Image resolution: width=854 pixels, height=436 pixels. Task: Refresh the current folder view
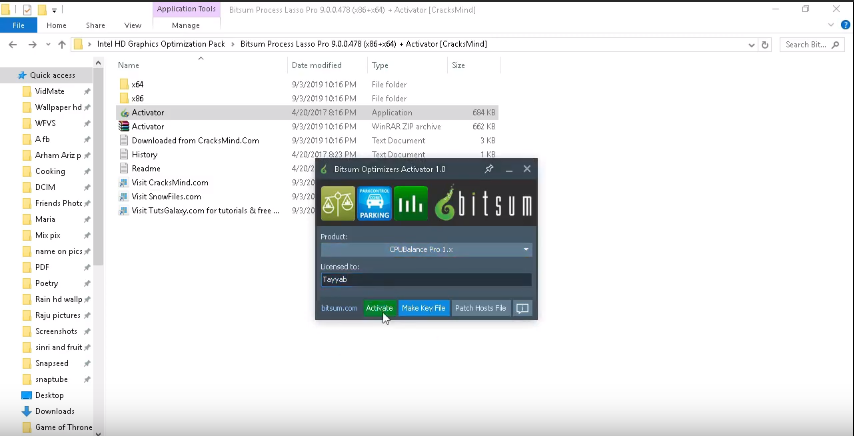[x=765, y=45]
